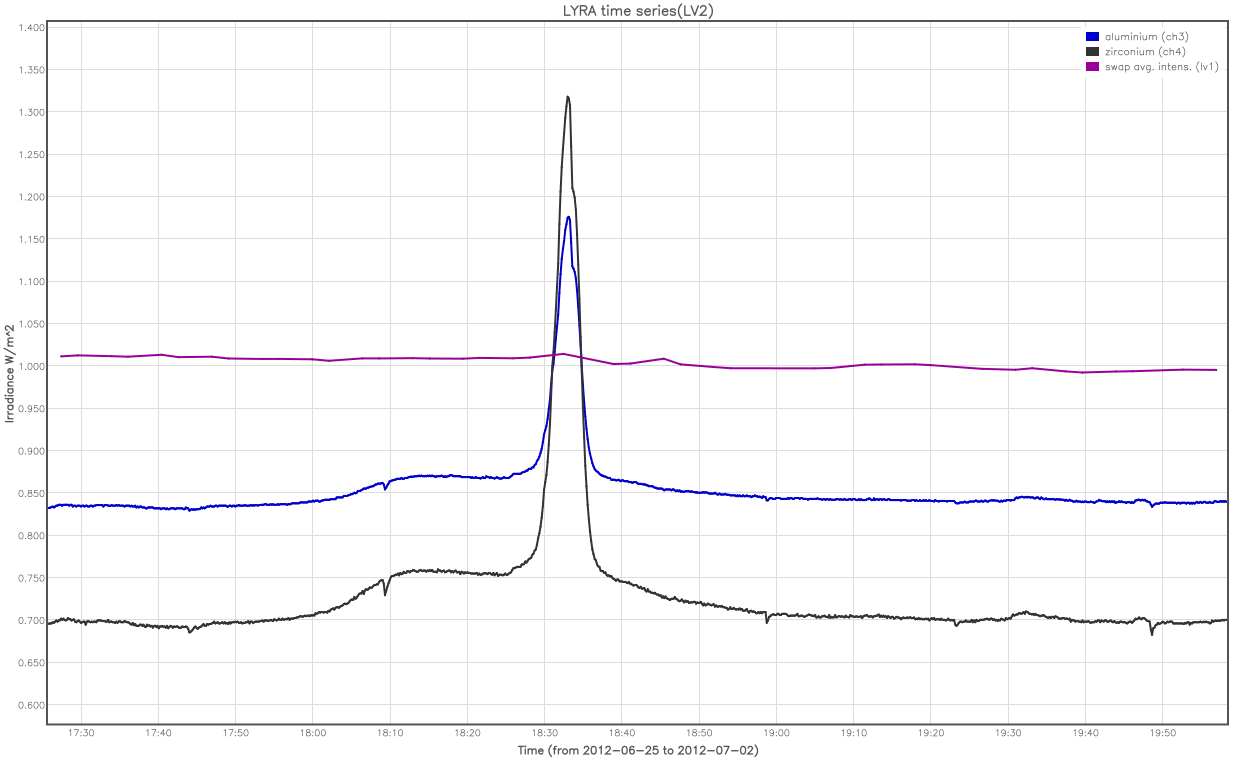Click the aluminium curve peak near 1.175
This screenshot has height=762, width=1234.
click(x=568, y=217)
